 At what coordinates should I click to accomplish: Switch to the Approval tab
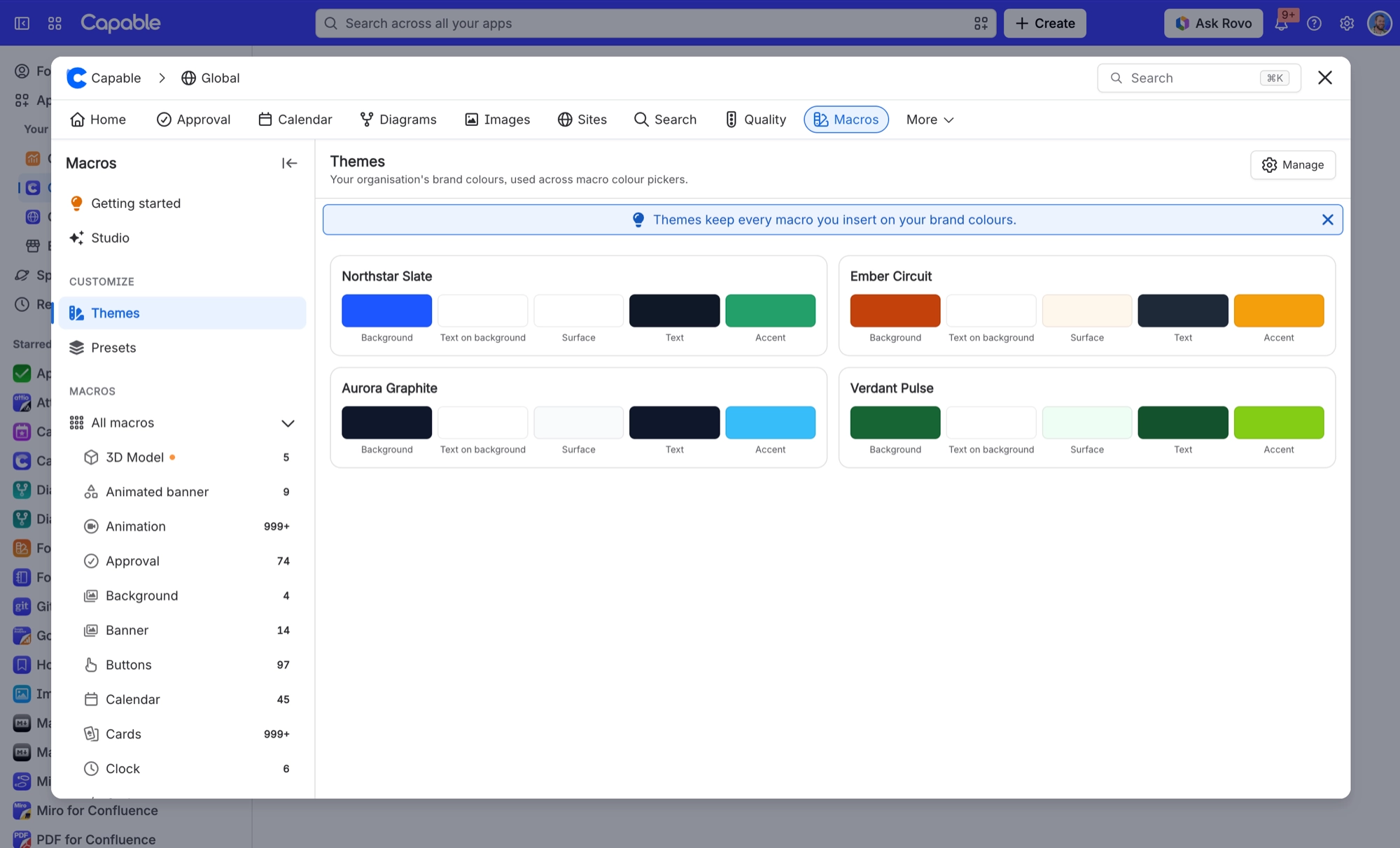193,120
